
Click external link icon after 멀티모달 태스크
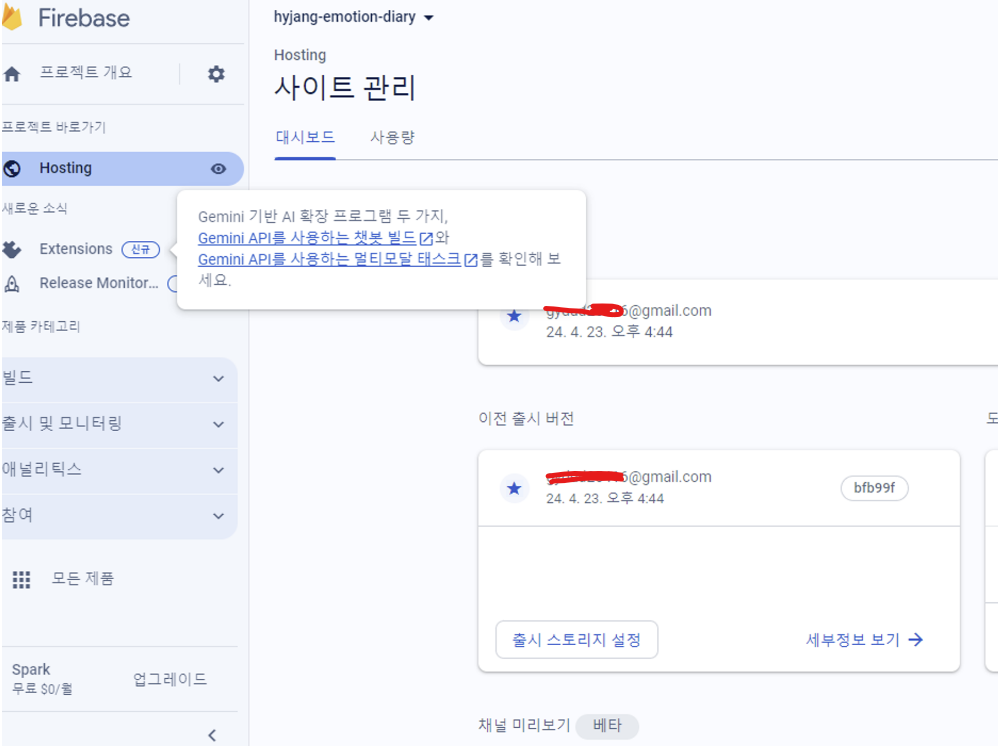pyautogui.click(x=471, y=260)
